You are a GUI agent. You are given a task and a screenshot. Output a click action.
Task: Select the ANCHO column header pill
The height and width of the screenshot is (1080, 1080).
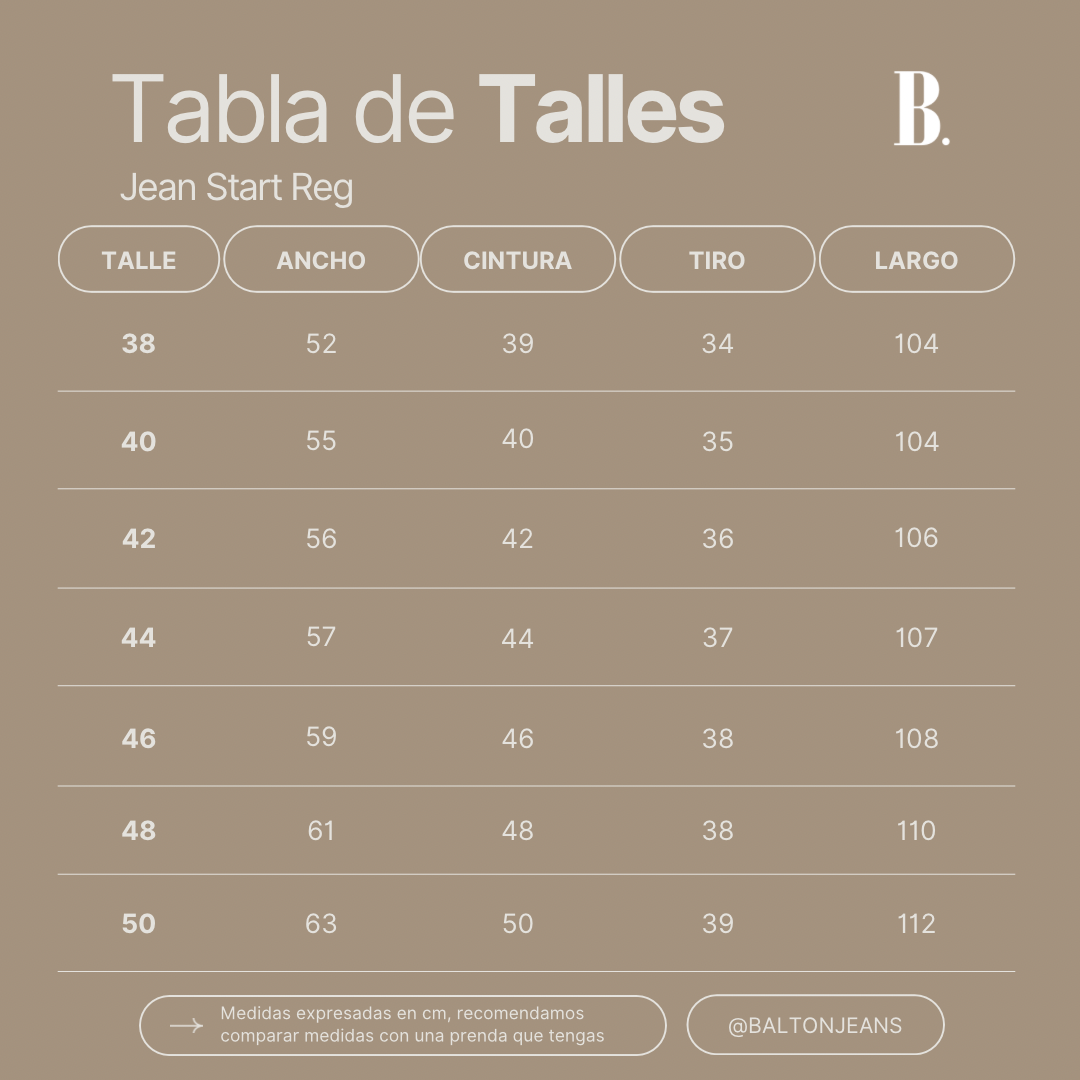[321, 260]
